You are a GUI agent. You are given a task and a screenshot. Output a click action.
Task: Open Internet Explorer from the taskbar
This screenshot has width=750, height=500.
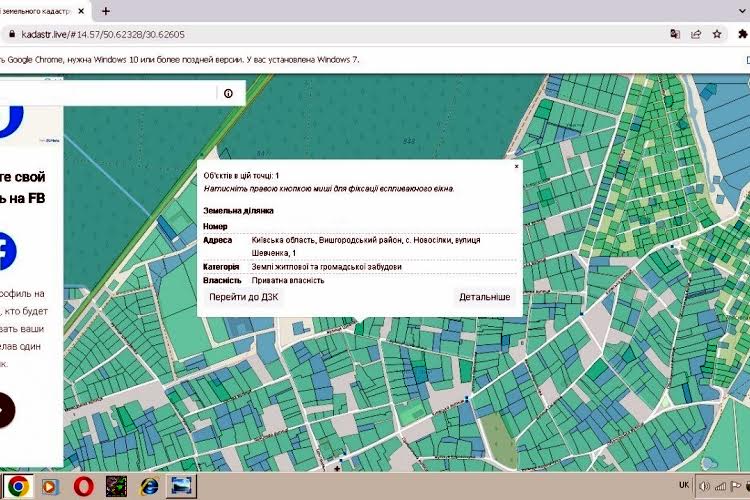click(149, 487)
